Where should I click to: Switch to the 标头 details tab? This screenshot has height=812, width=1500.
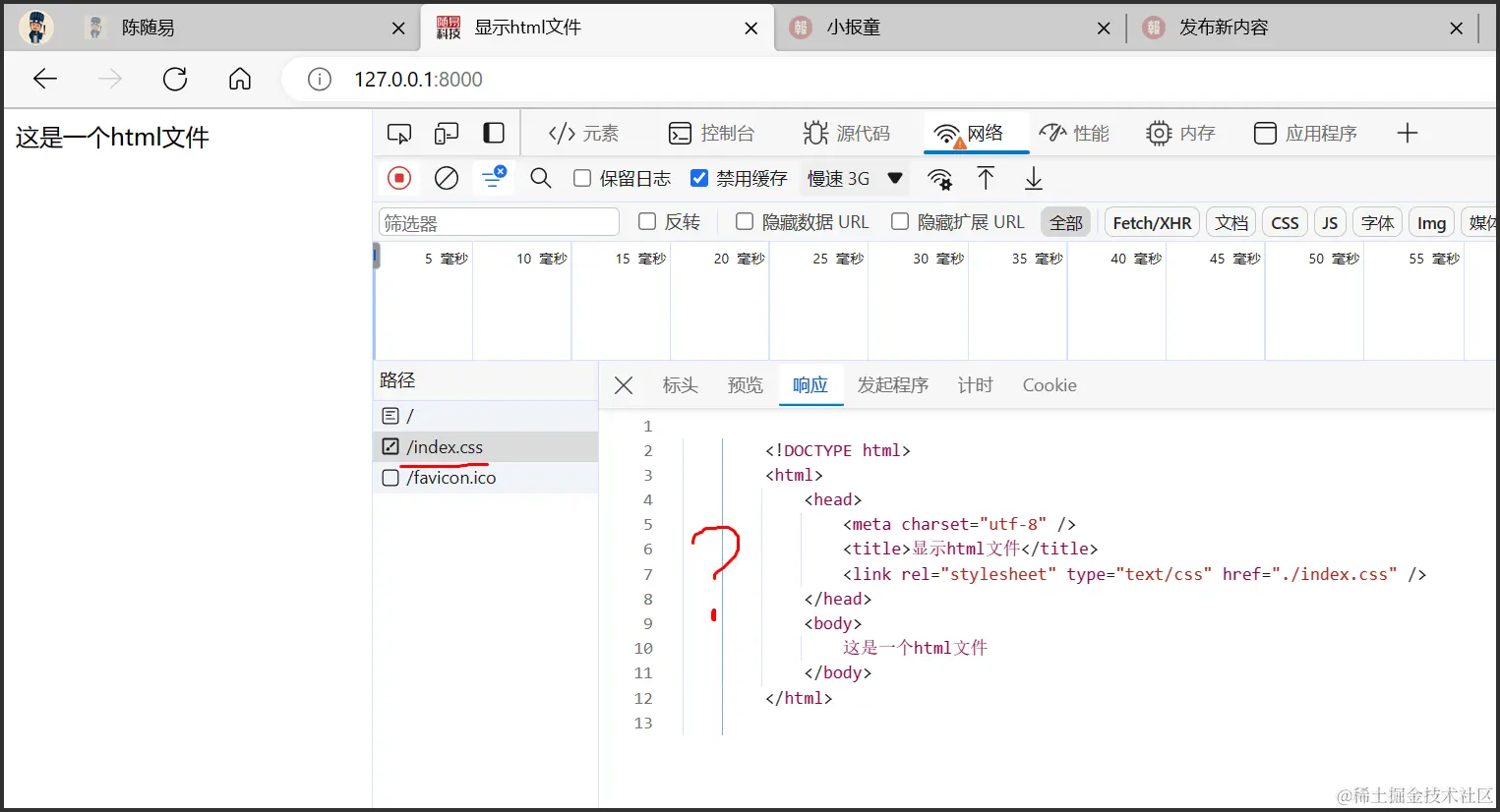680,385
